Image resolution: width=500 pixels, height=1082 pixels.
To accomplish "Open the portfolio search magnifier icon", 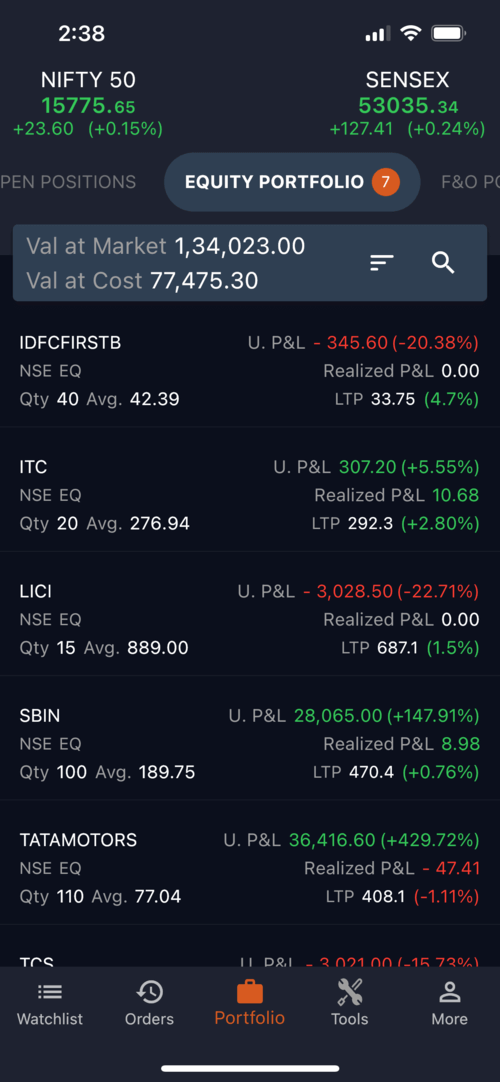I will (x=443, y=262).
